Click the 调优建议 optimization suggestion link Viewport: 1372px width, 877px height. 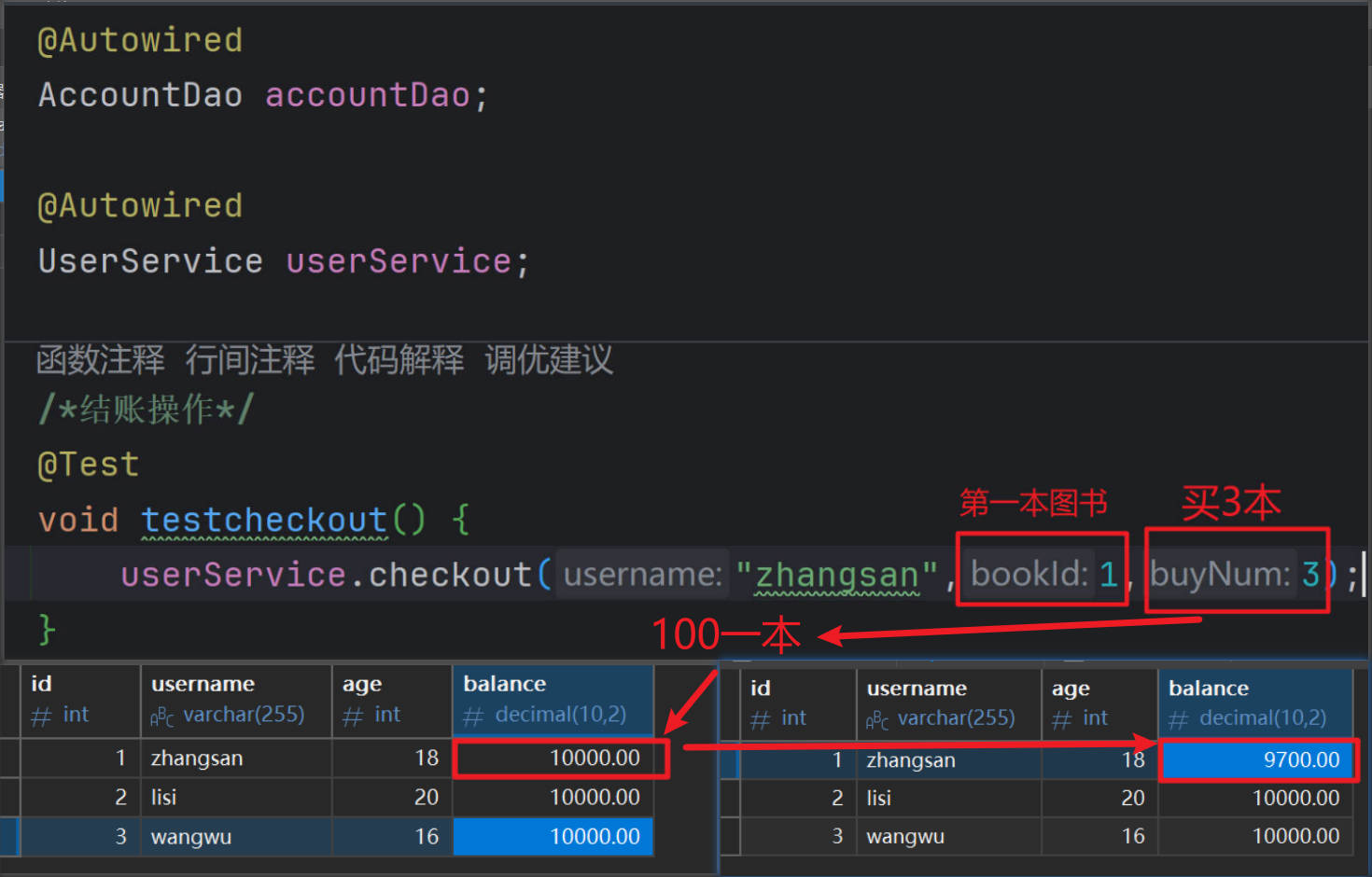pos(549,359)
